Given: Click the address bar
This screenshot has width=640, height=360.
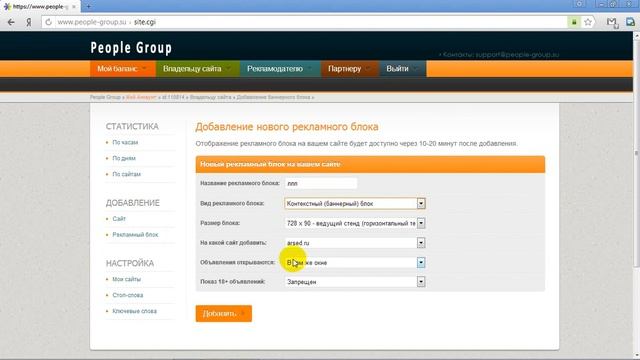Looking at the screenshot, I should click(304, 22).
